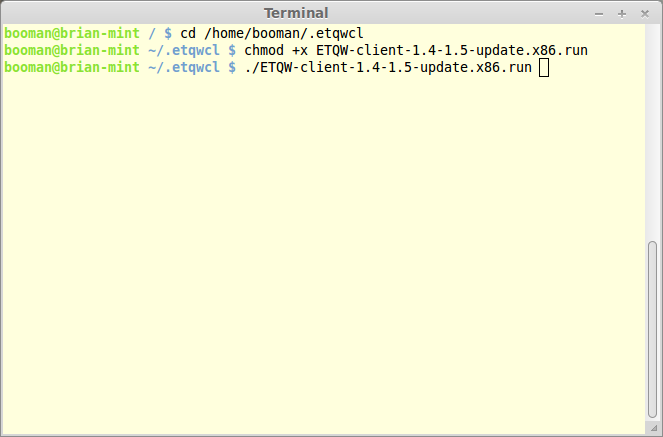This screenshot has width=663, height=437.
Task: Click the +x argument after chmod
Action: click(x=300, y=51)
